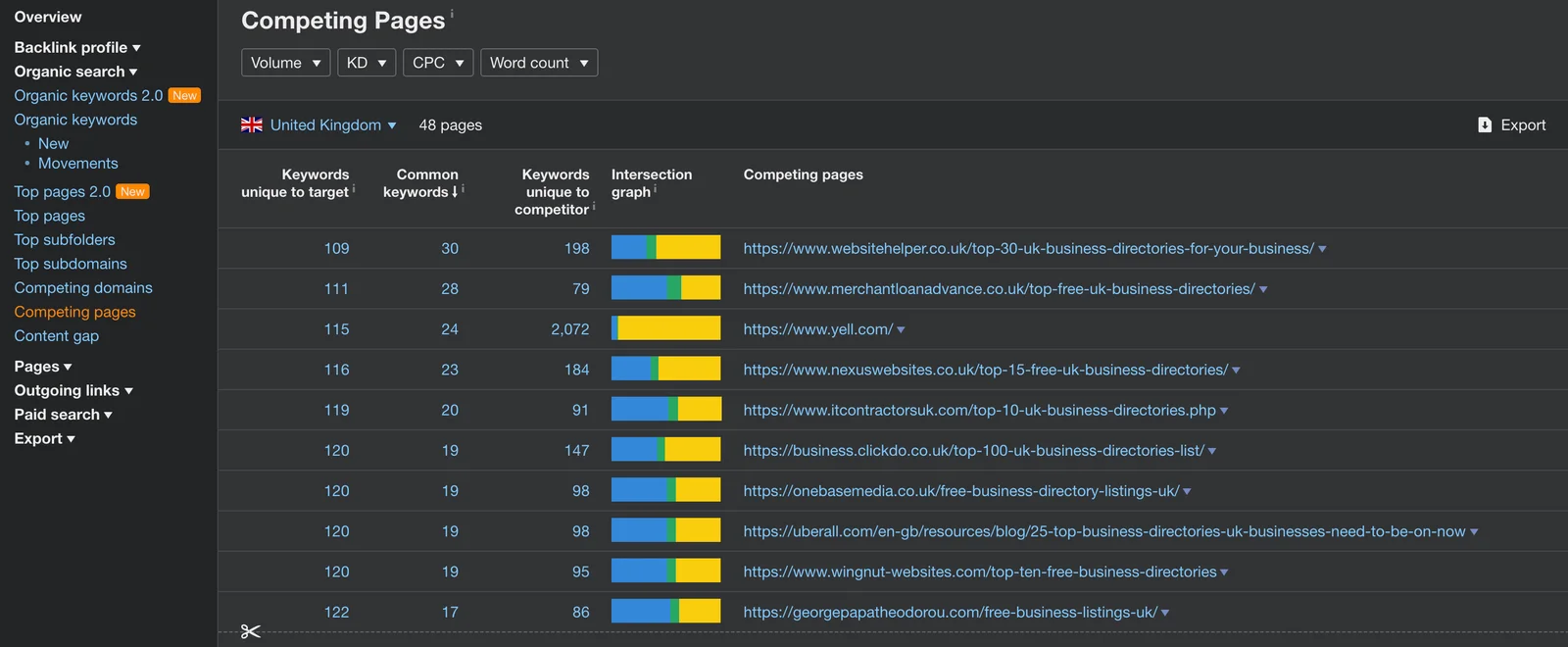Image resolution: width=1568 pixels, height=647 pixels.
Task: Click info icon next to Common keywords
Action: coord(463,189)
